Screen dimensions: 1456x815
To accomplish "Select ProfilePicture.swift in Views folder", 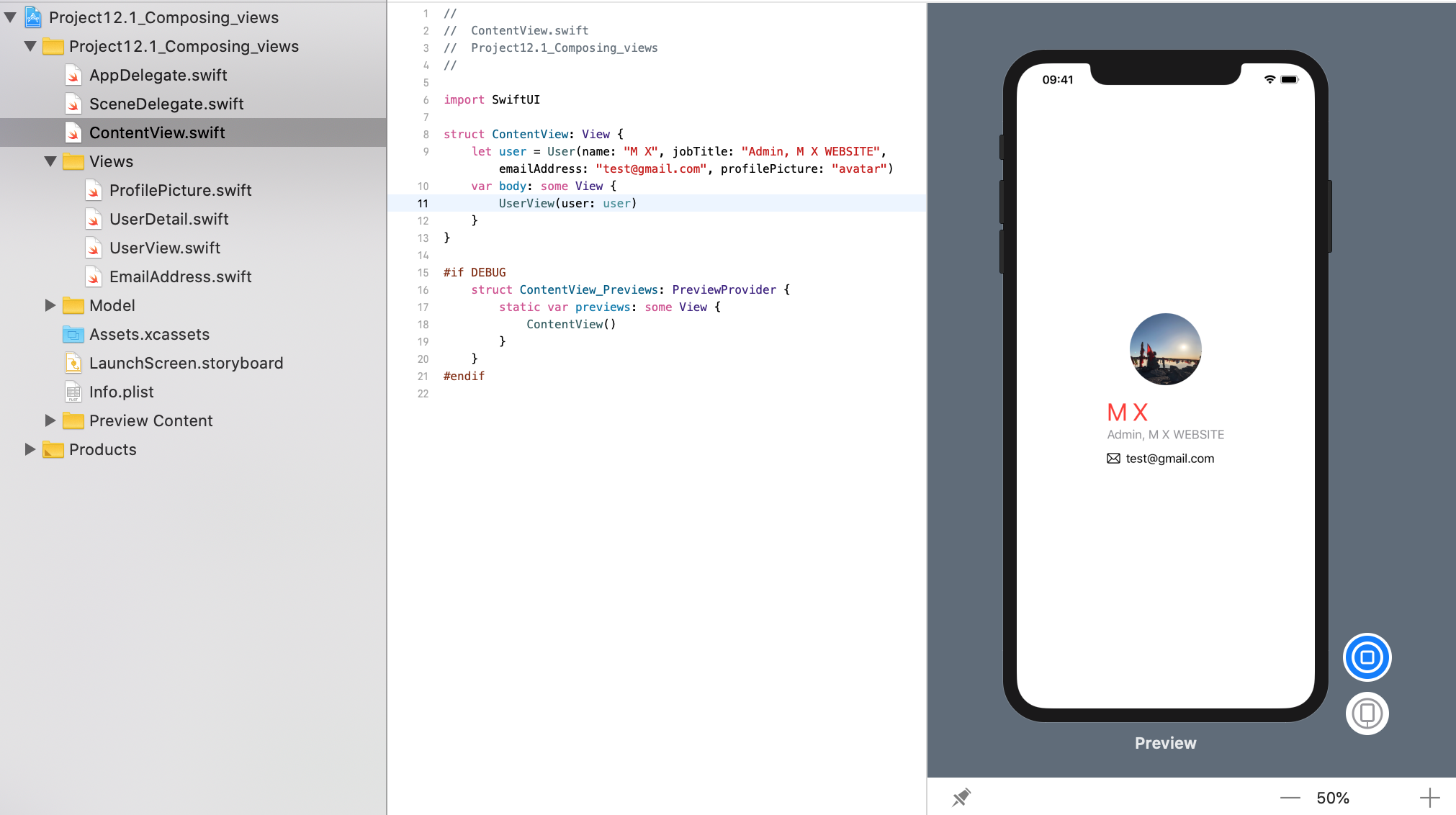I will tap(180, 190).
